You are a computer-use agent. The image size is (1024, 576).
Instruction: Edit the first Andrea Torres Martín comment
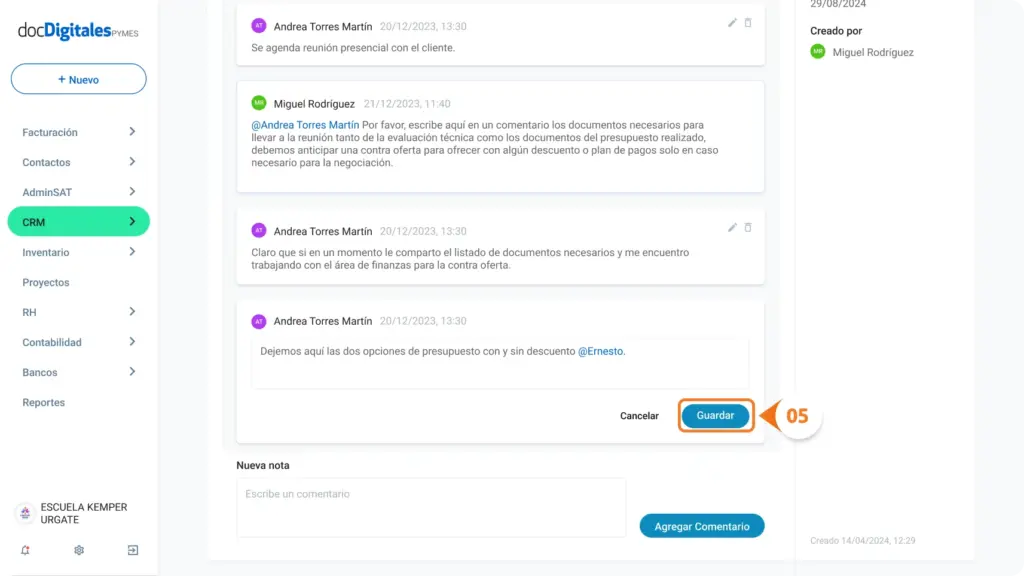tap(732, 23)
